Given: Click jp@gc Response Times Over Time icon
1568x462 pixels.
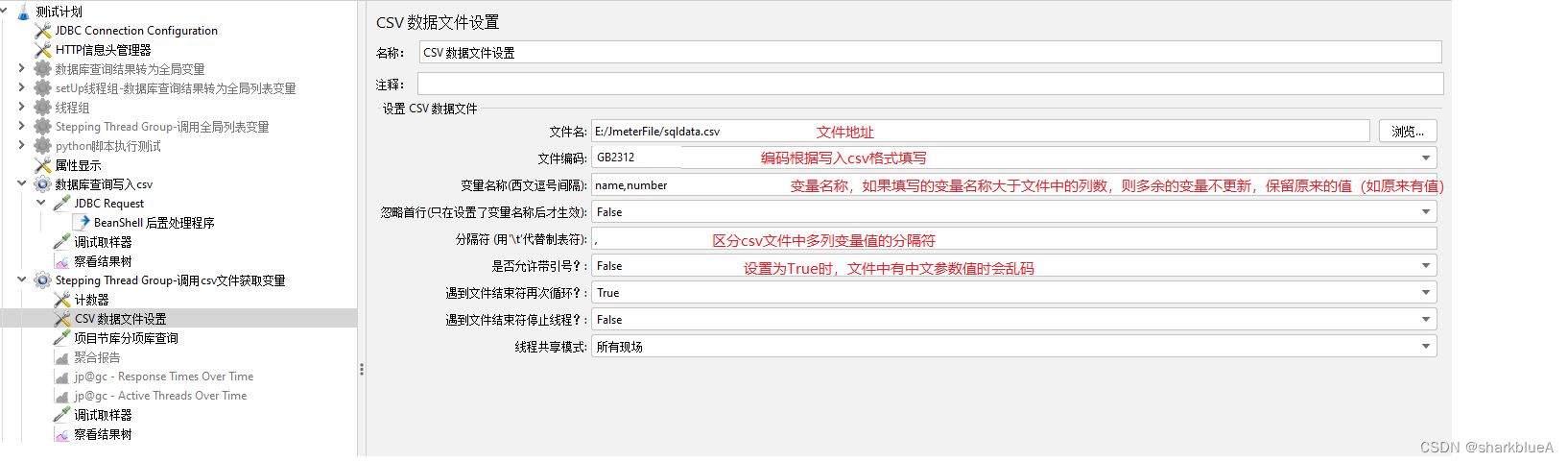Looking at the screenshot, I should (x=62, y=377).
